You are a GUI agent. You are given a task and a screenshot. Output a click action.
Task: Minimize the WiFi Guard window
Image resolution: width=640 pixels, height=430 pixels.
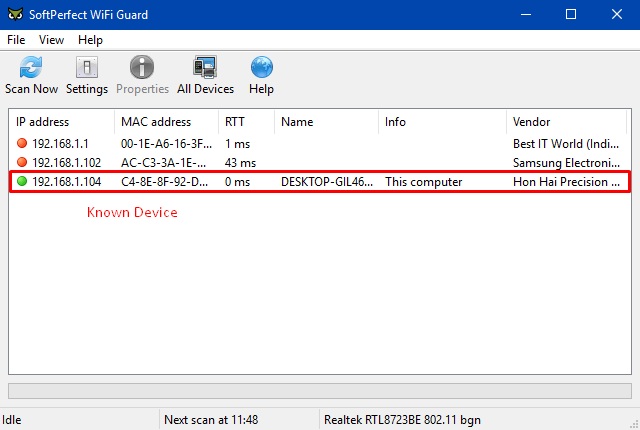[526, 15]
